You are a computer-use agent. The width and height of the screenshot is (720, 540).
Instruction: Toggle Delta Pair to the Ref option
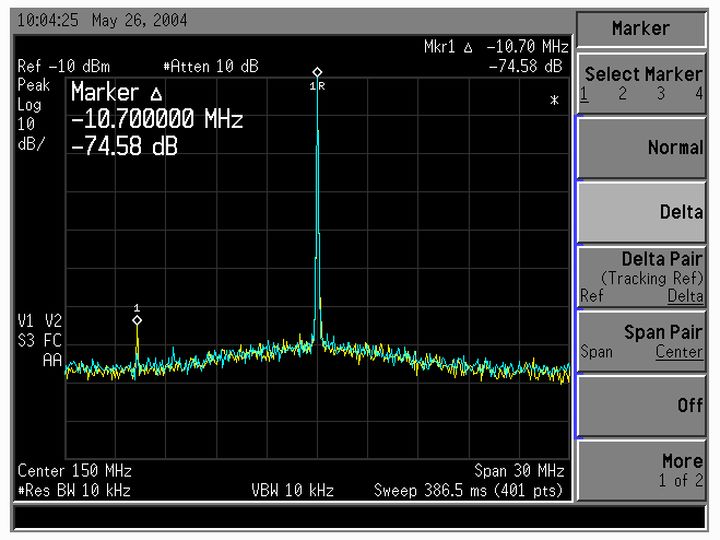pyautogui.click(x=591, y=296)
